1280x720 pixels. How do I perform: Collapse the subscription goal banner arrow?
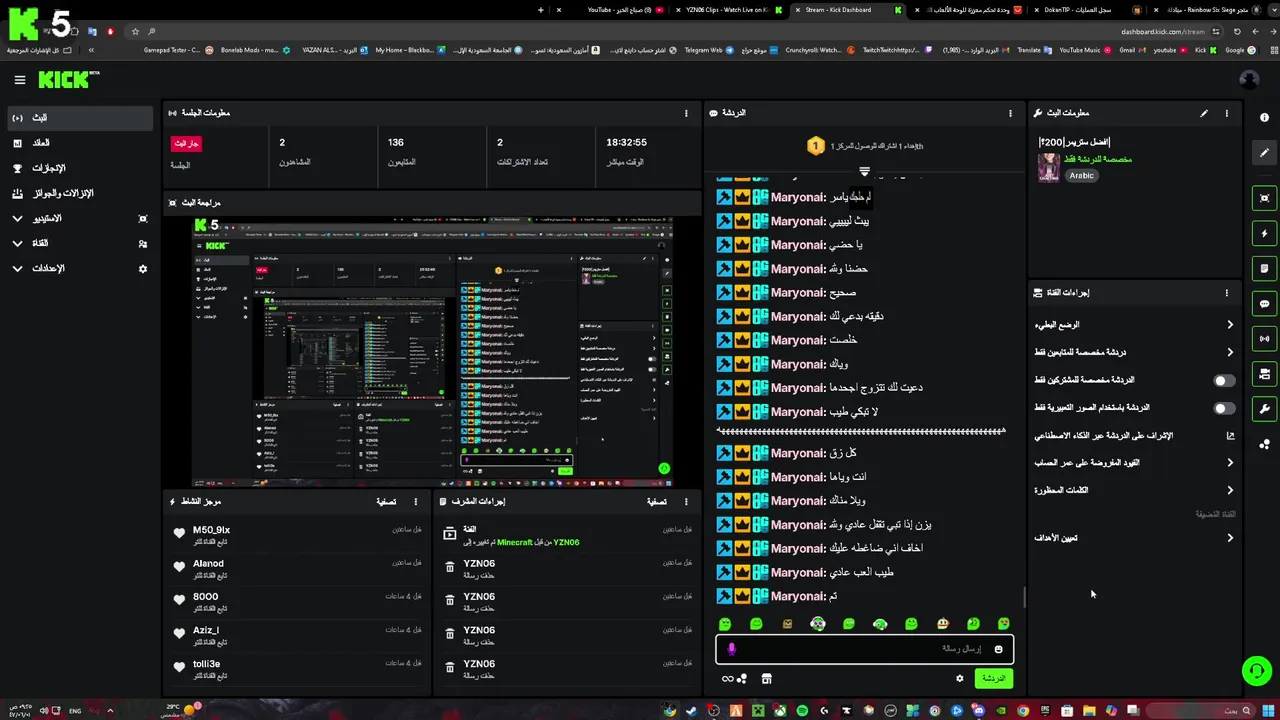tap(864, 171)
